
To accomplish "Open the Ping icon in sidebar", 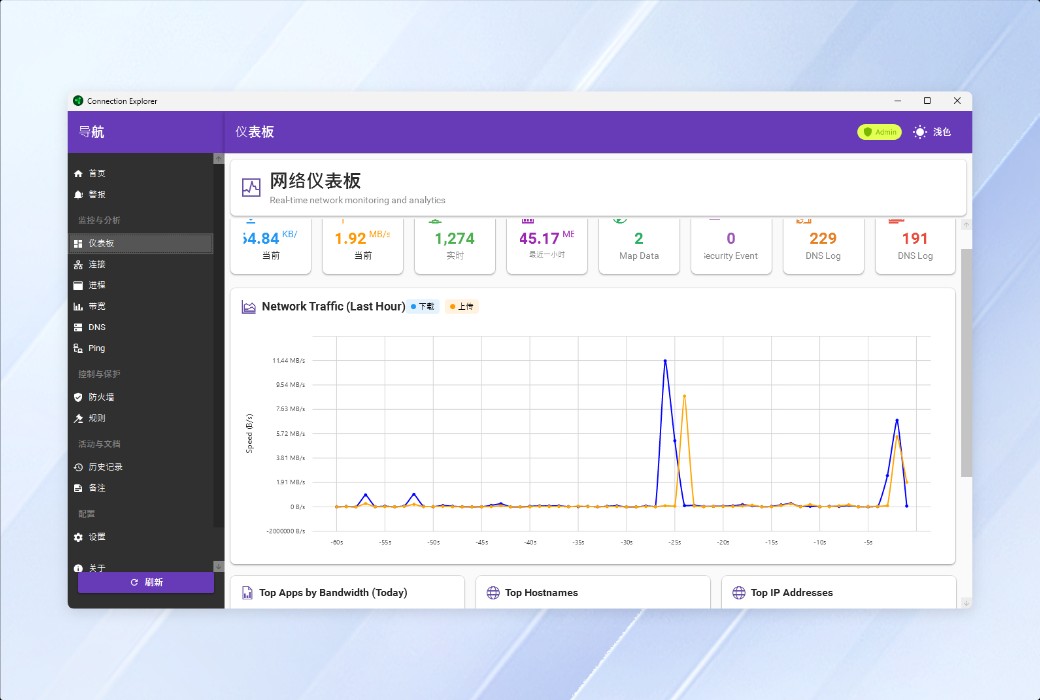I will [x=78, y=348].
